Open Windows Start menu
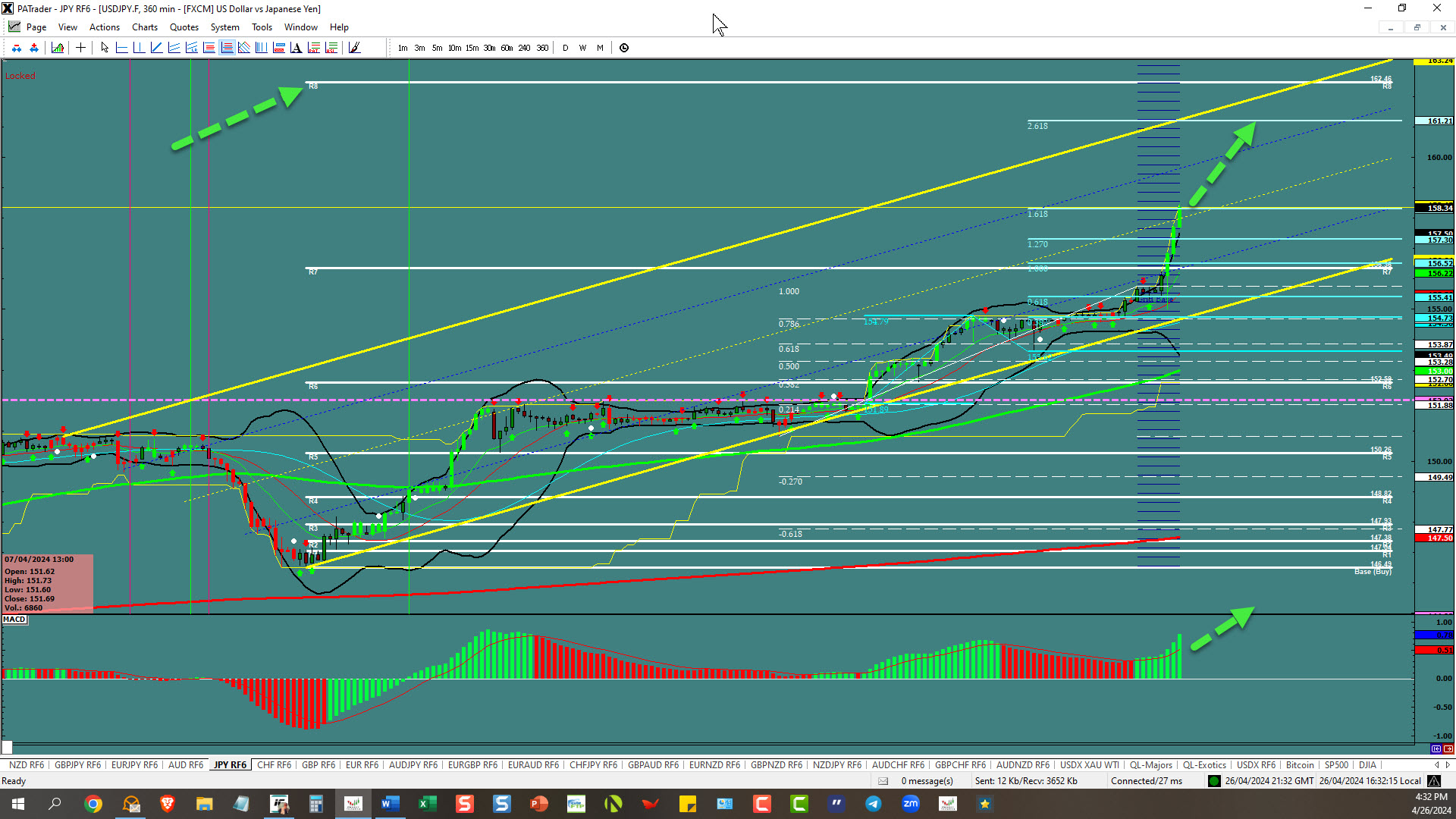 pyautogui.click(x=18, y=804)
